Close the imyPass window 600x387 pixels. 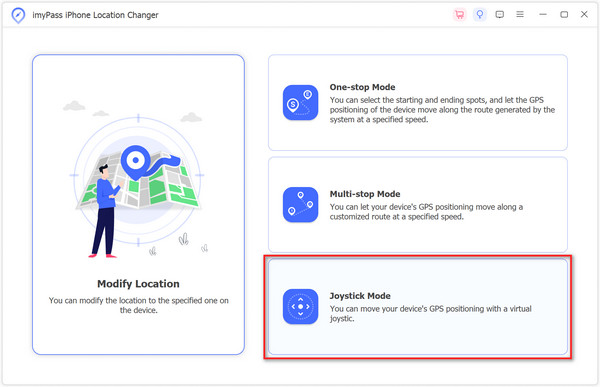(584, 14)
